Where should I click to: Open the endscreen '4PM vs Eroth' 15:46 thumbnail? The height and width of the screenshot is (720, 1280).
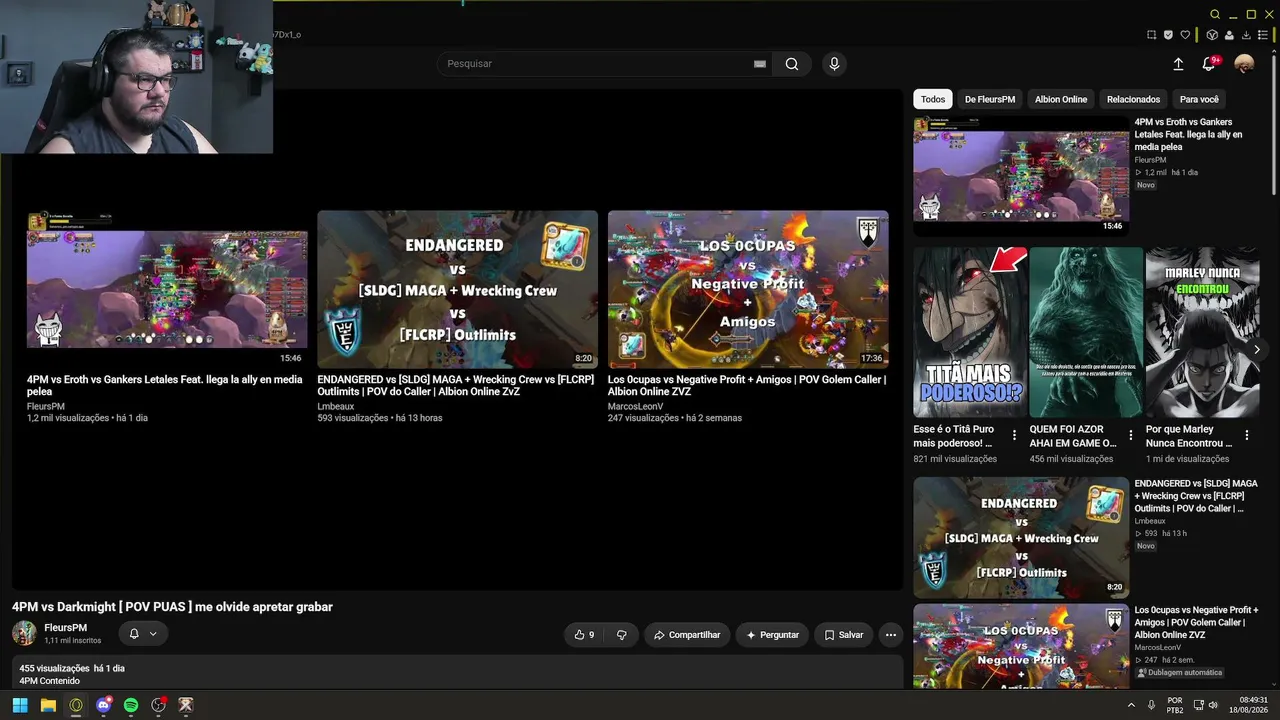pyautogui.click(x=167, y=289)
